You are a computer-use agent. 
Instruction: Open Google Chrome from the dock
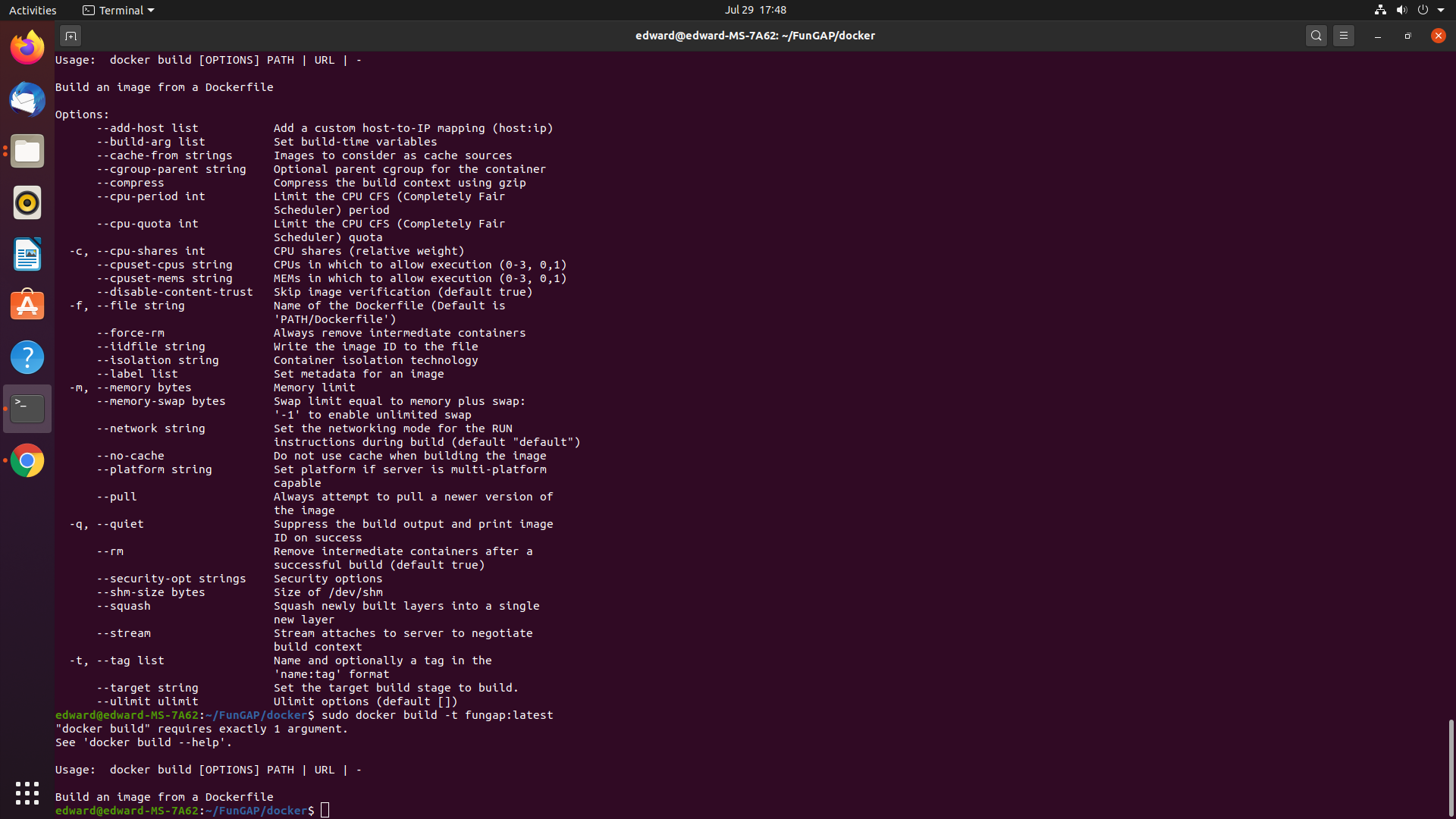[x=27, y=460]
